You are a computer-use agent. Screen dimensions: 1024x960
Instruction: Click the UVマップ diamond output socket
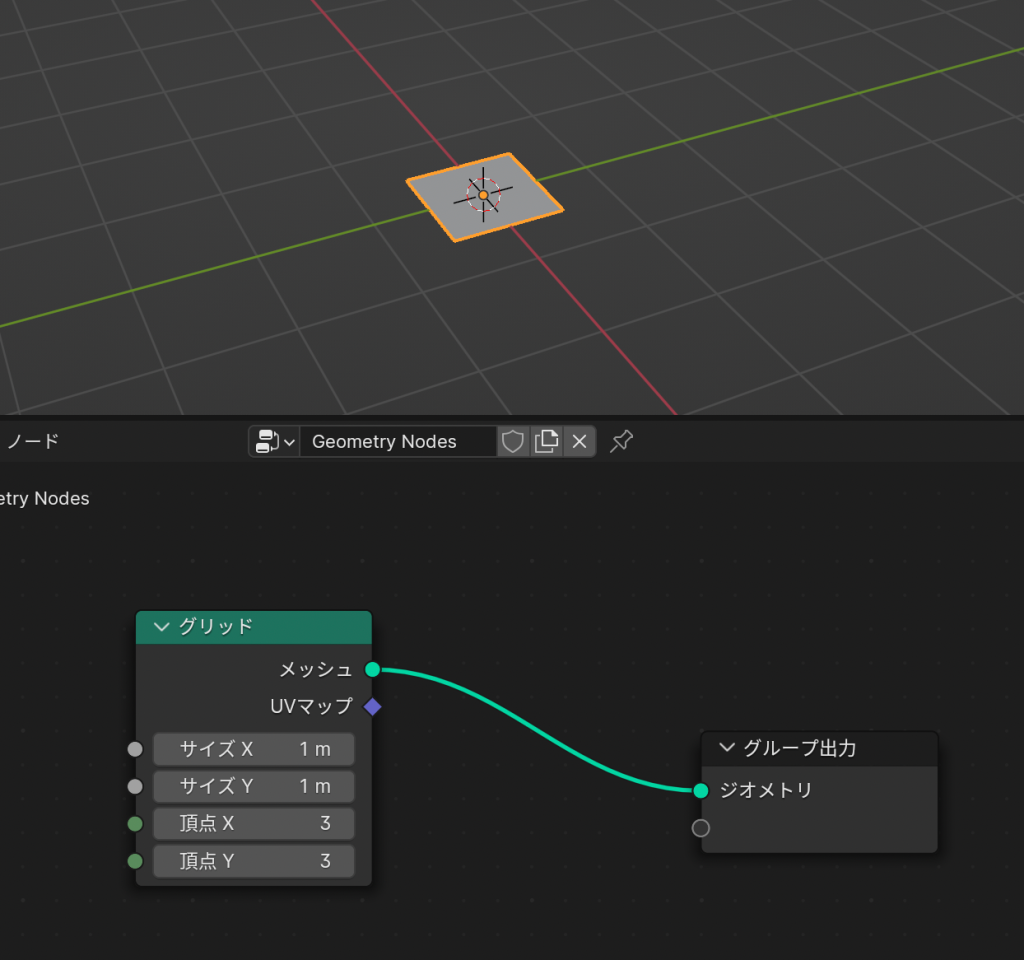coord(372,707)
